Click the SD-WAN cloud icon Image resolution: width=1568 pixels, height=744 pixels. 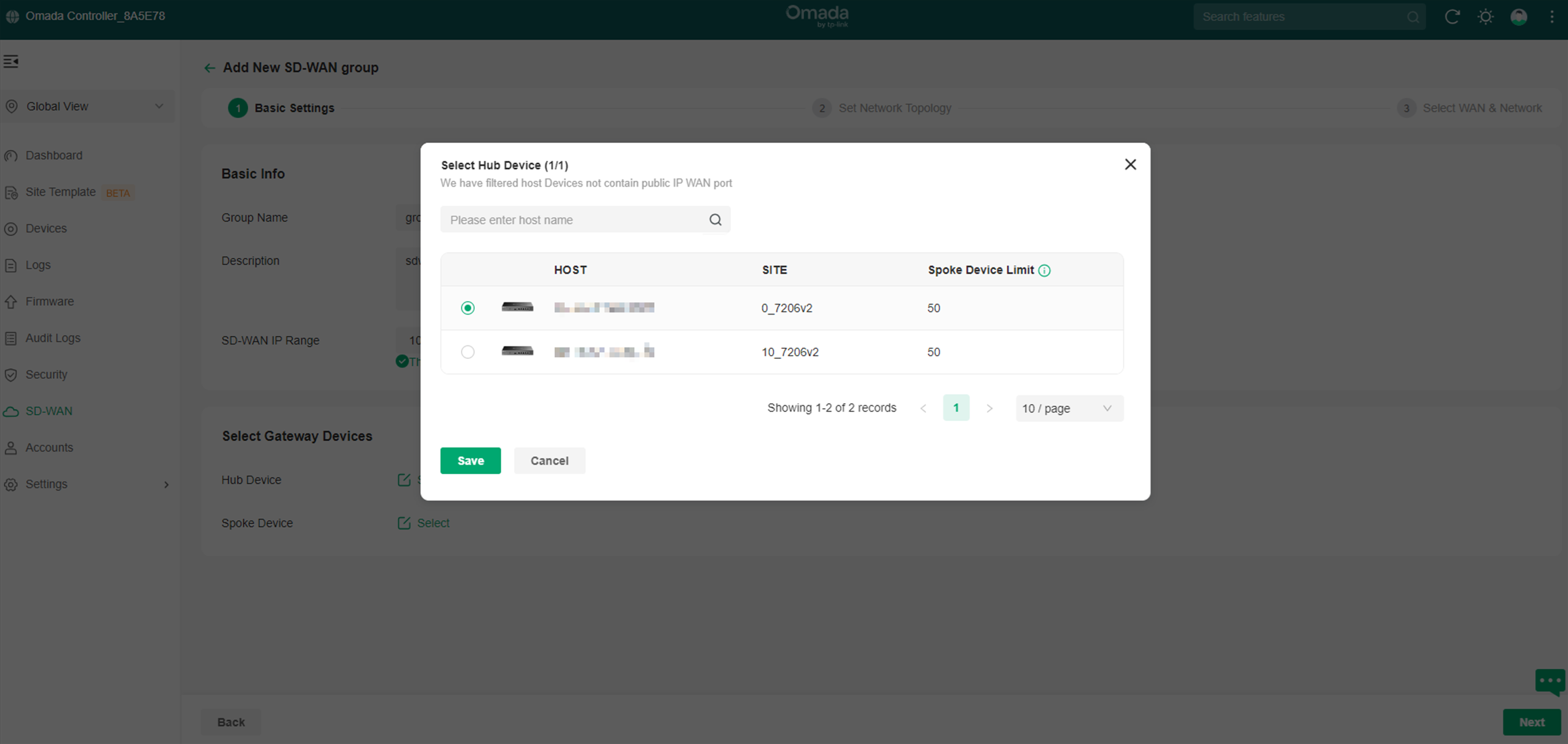pyautogui.click(x=11, y=412)
